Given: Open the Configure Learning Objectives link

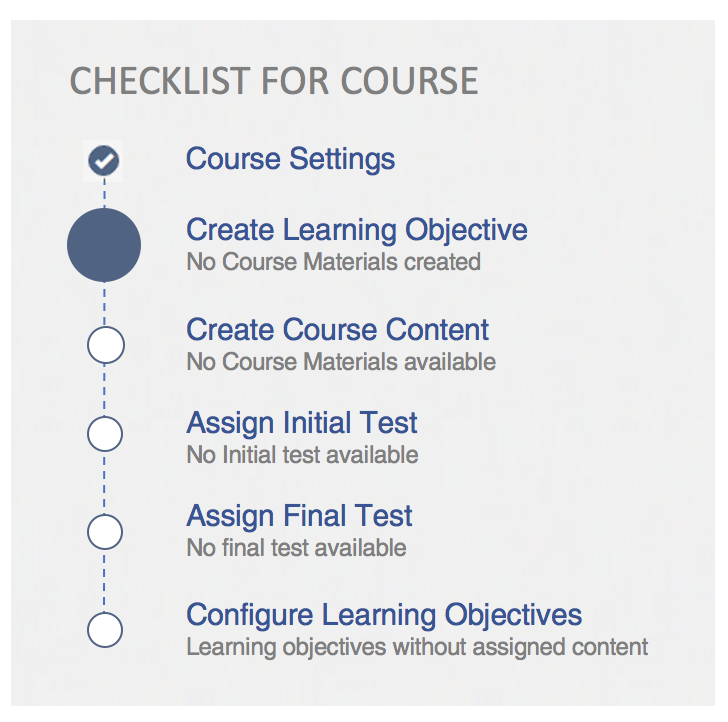Looking at the screenshot, I should (384, 614).
